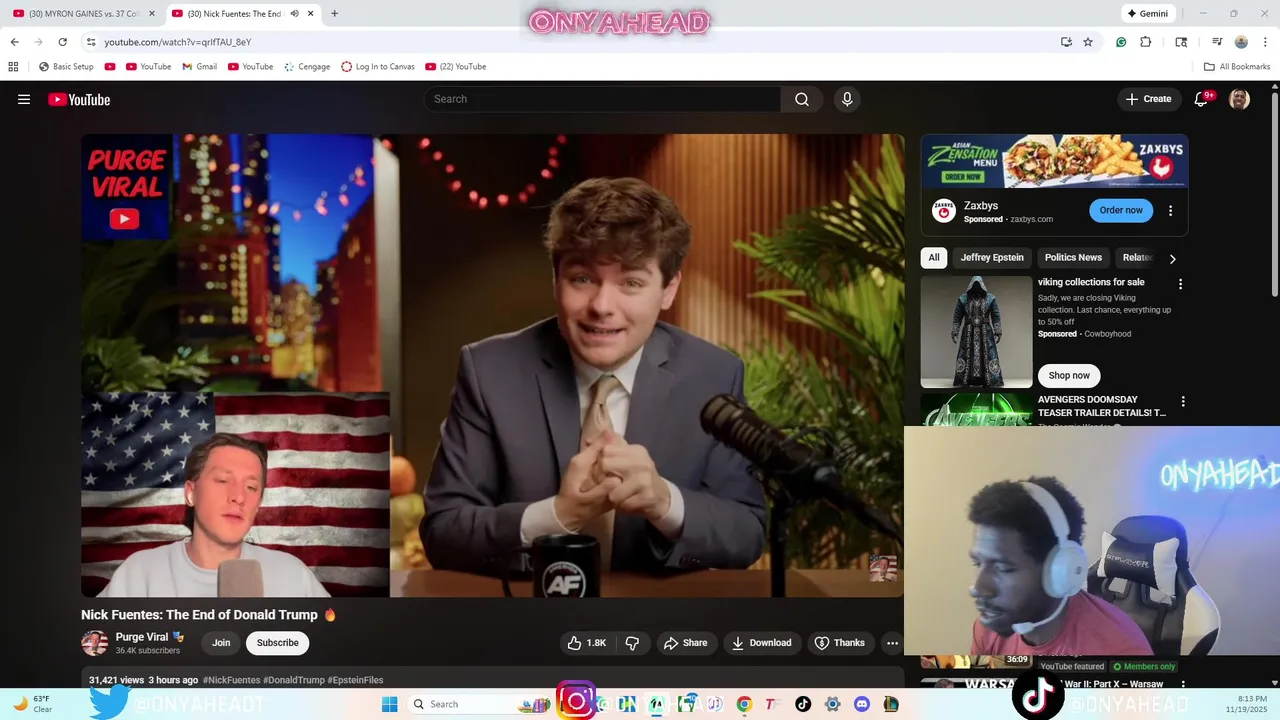Bookmark this page with star icon
1280x720 pixels.
tap(1088, 42)
